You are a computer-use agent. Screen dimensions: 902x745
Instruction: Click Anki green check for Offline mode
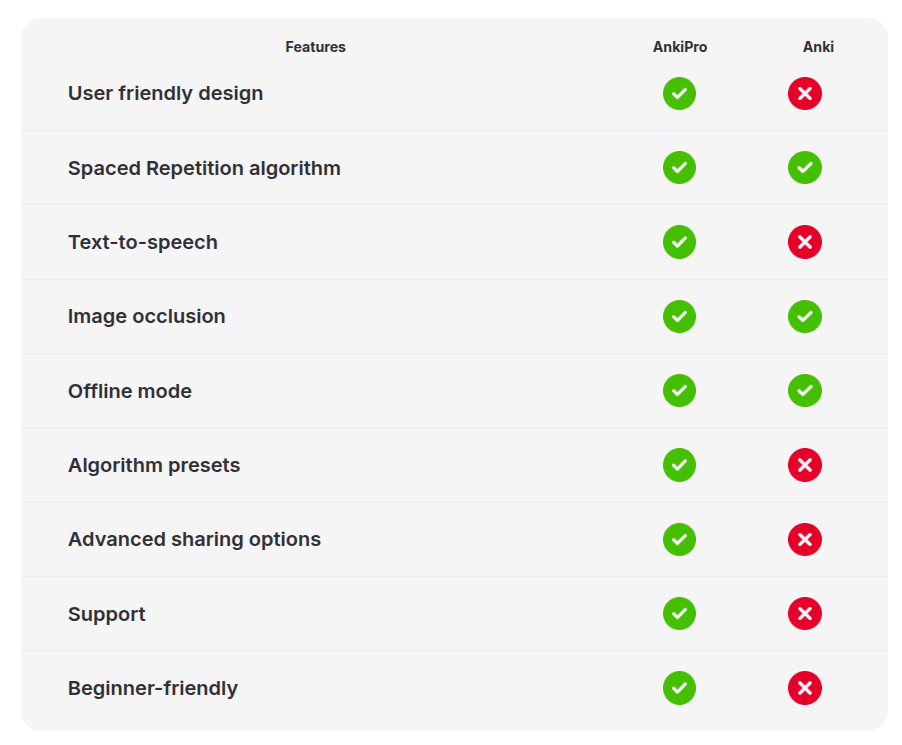pos(804,391)
